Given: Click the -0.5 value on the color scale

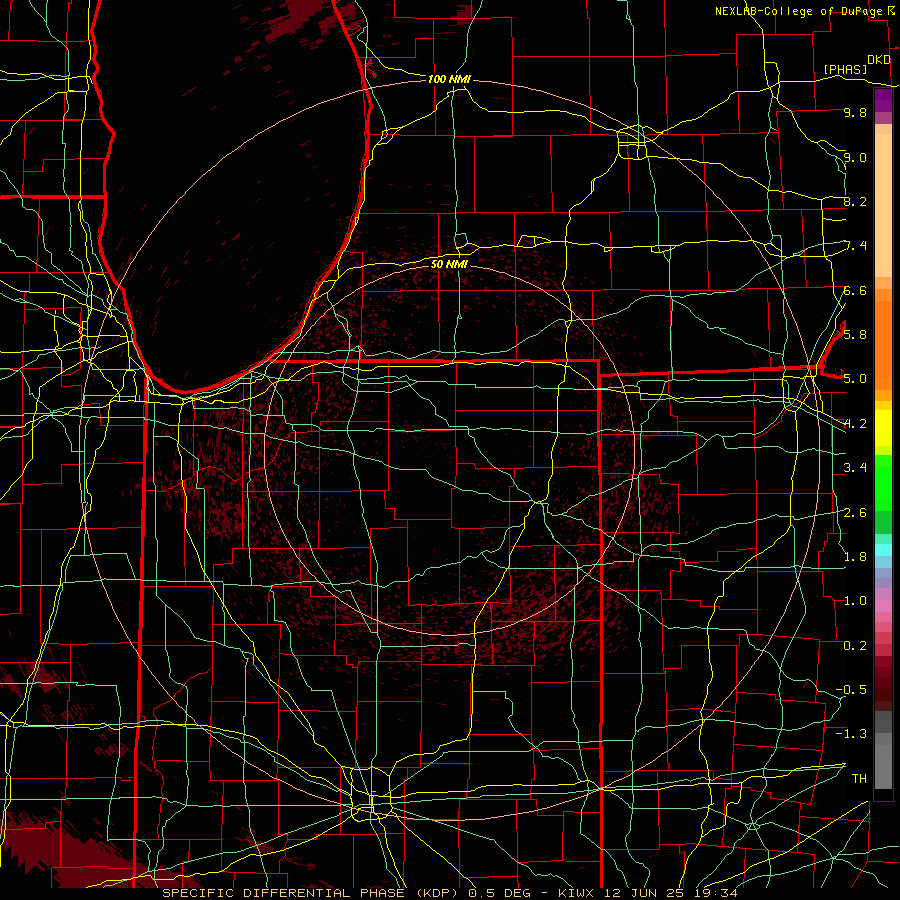Looking at the screenshot, I should 851,689.
